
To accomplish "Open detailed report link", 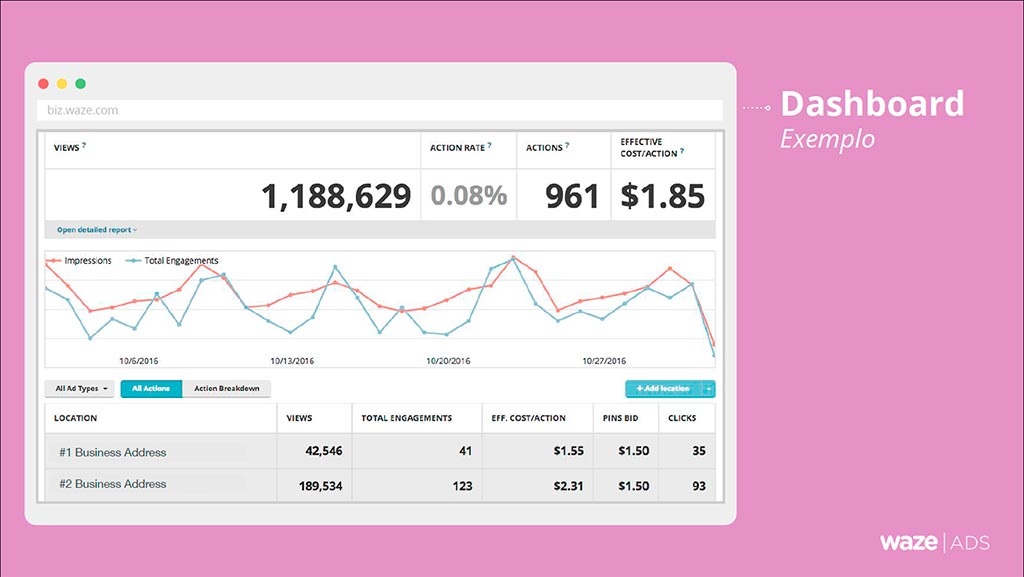I will click(x=97, y=230).
